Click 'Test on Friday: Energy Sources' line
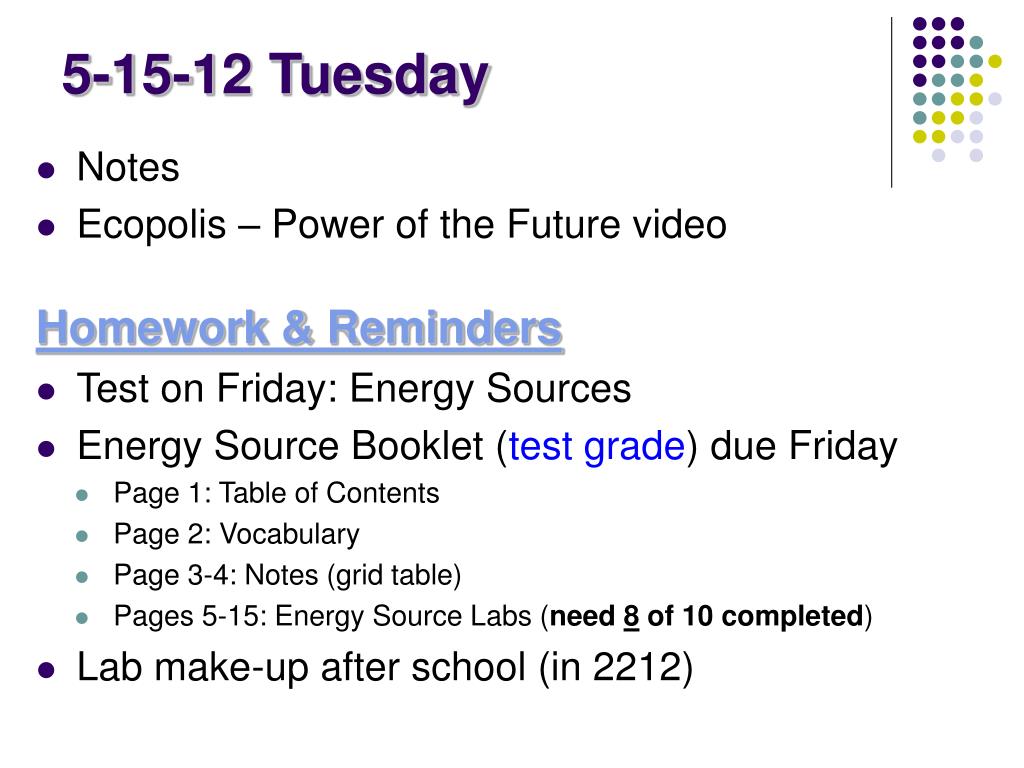The width and height of the screenshot is (1024, 768). click(x=354, y=389)
